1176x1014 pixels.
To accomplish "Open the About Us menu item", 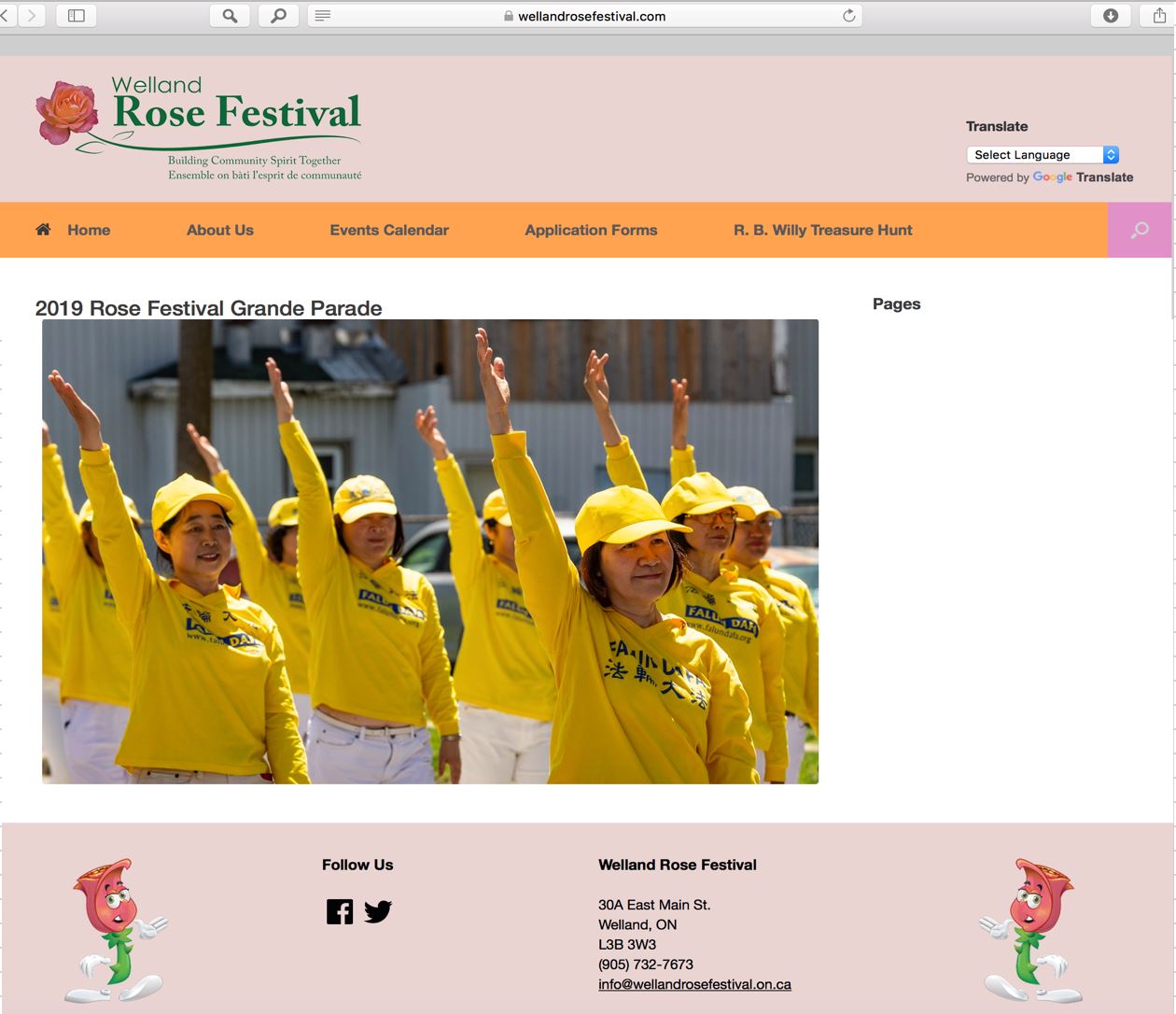I will pos(220,230).
